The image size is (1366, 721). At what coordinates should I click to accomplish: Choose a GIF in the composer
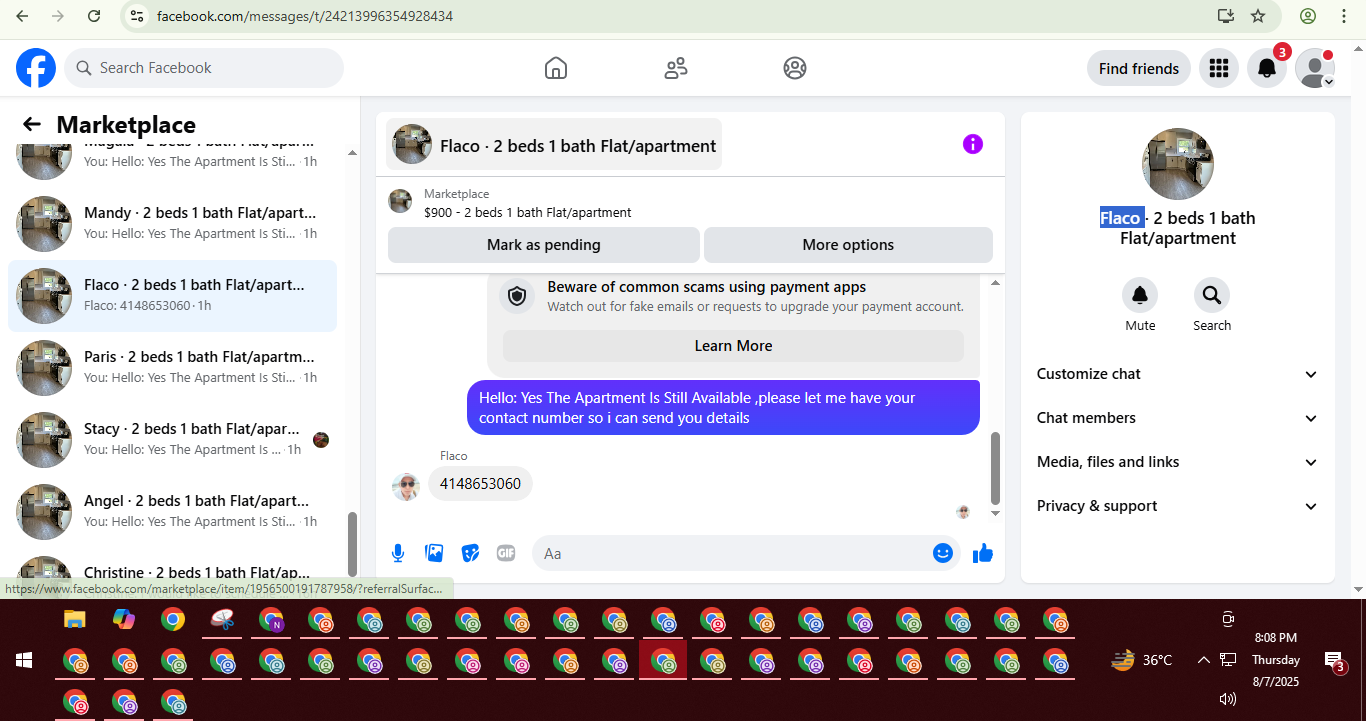(x=506, y=553)
